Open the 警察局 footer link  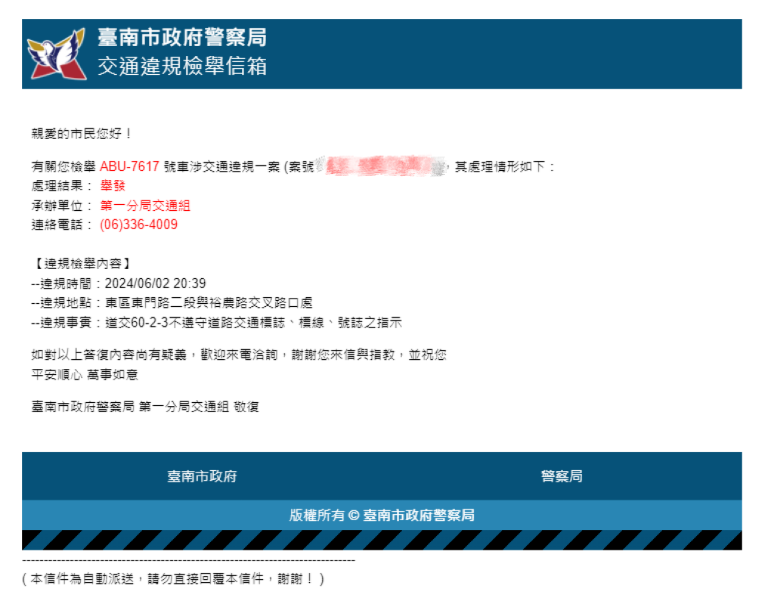[562, 476]
